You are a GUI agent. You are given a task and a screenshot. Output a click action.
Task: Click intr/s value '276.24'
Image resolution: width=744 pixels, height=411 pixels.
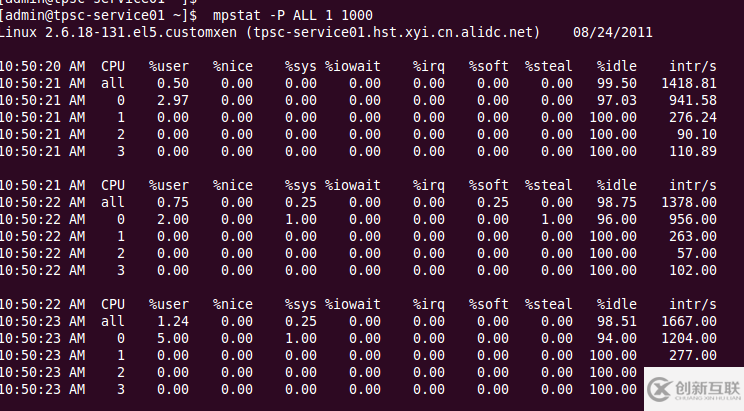point(693,118)
